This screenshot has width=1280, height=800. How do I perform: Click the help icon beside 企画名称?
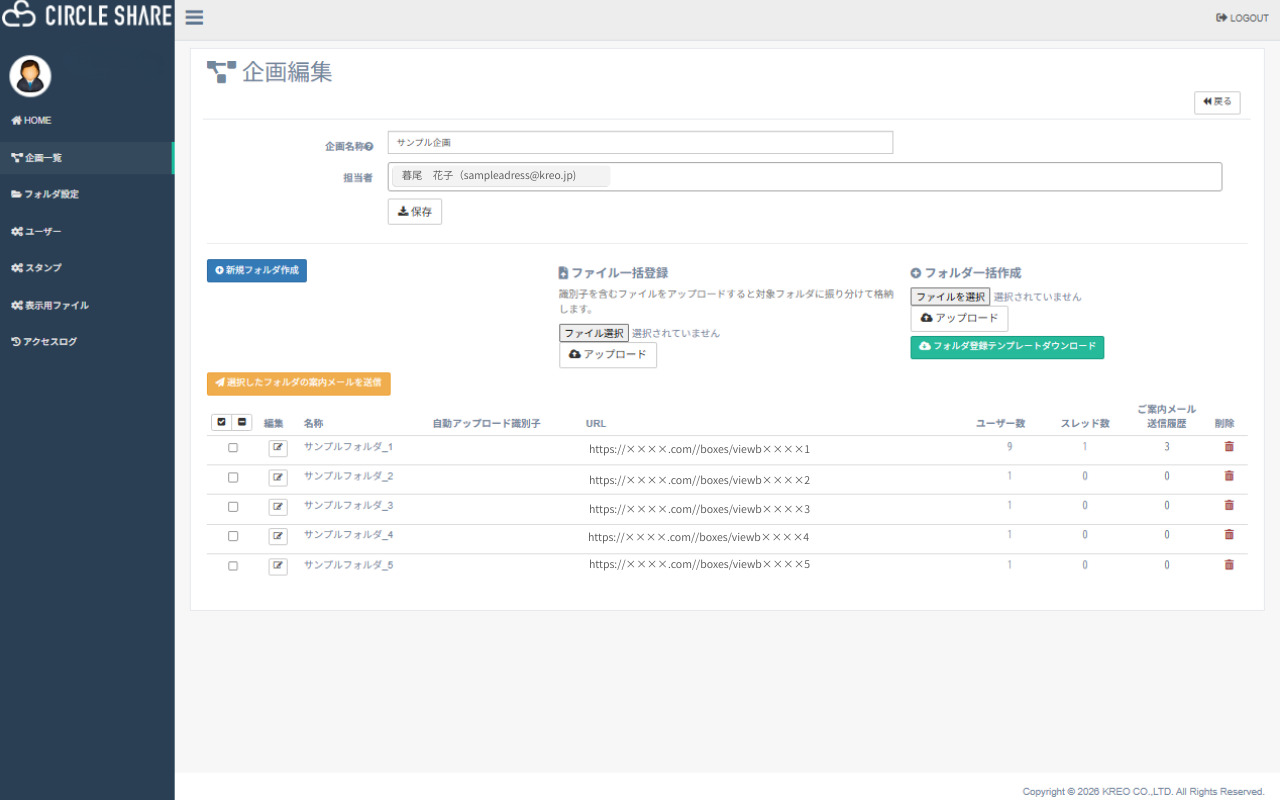point(369,147)
